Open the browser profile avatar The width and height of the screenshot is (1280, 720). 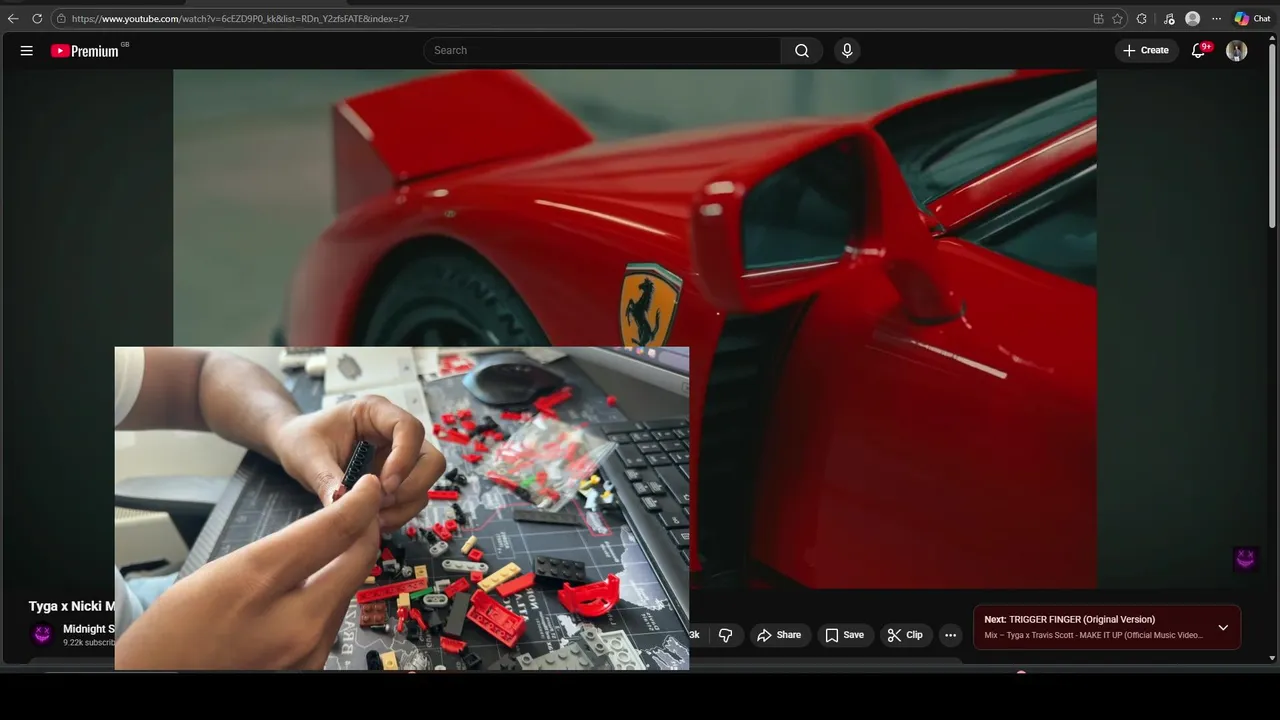[1192, 19]
